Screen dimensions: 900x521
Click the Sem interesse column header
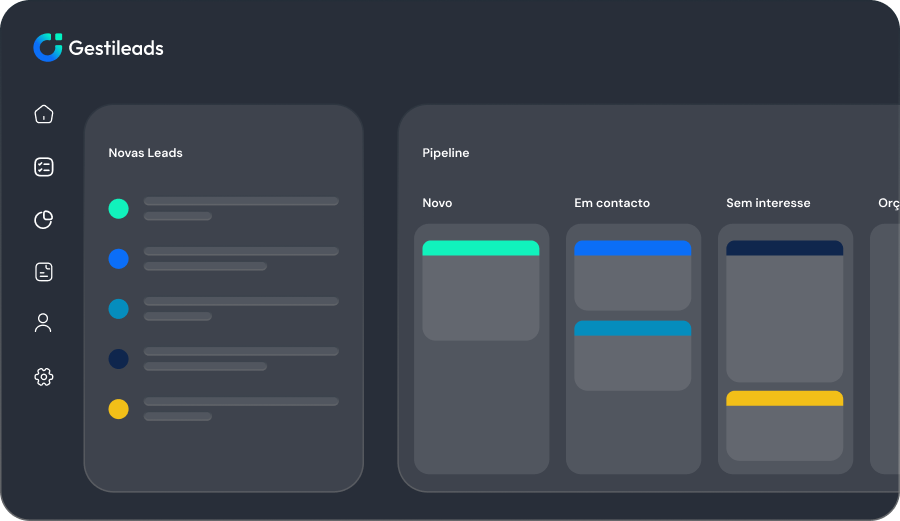click(x=768, y=203)
